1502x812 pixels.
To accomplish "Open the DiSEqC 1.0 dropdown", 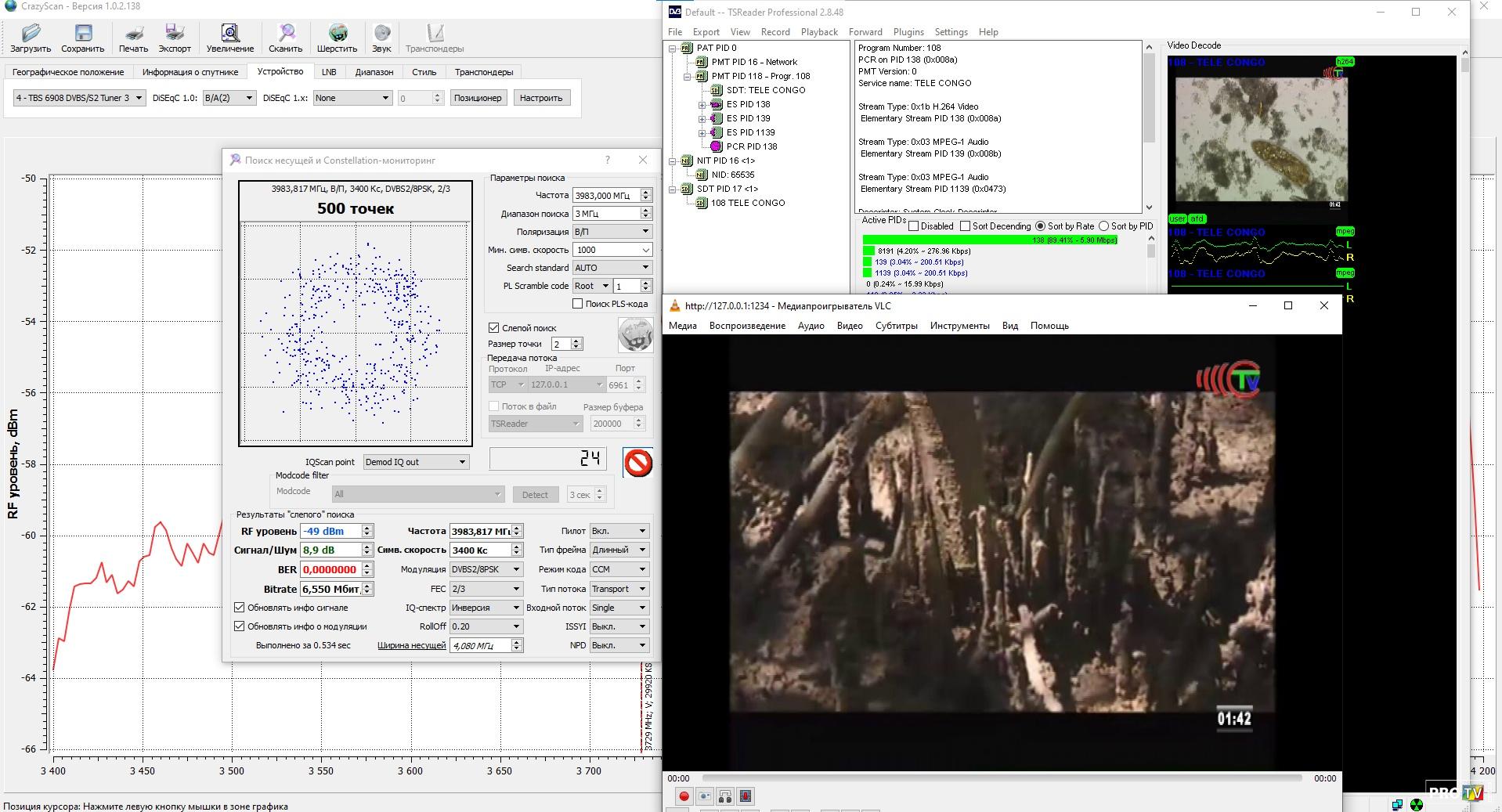I will (x=229, y=98).
